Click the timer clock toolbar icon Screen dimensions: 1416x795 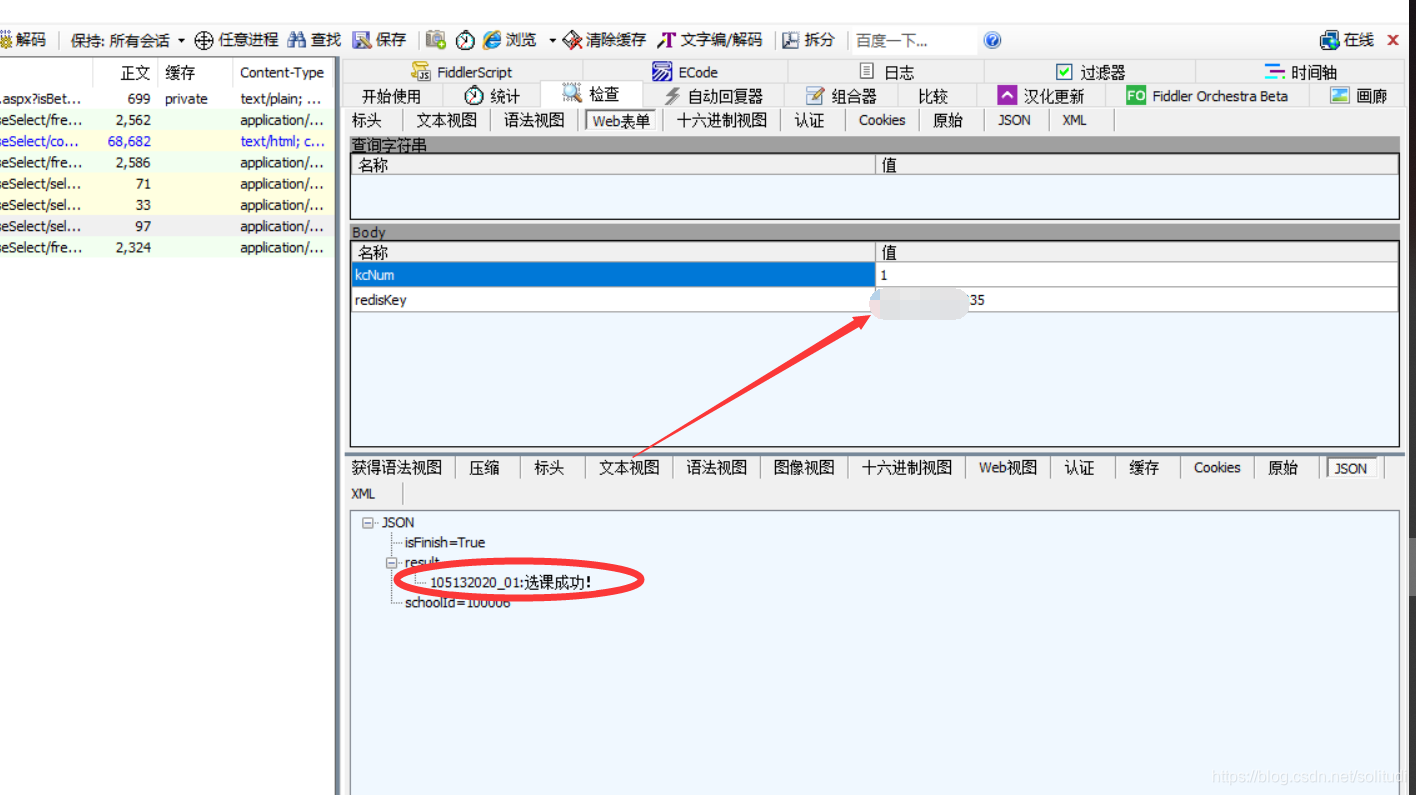point(465,40)
